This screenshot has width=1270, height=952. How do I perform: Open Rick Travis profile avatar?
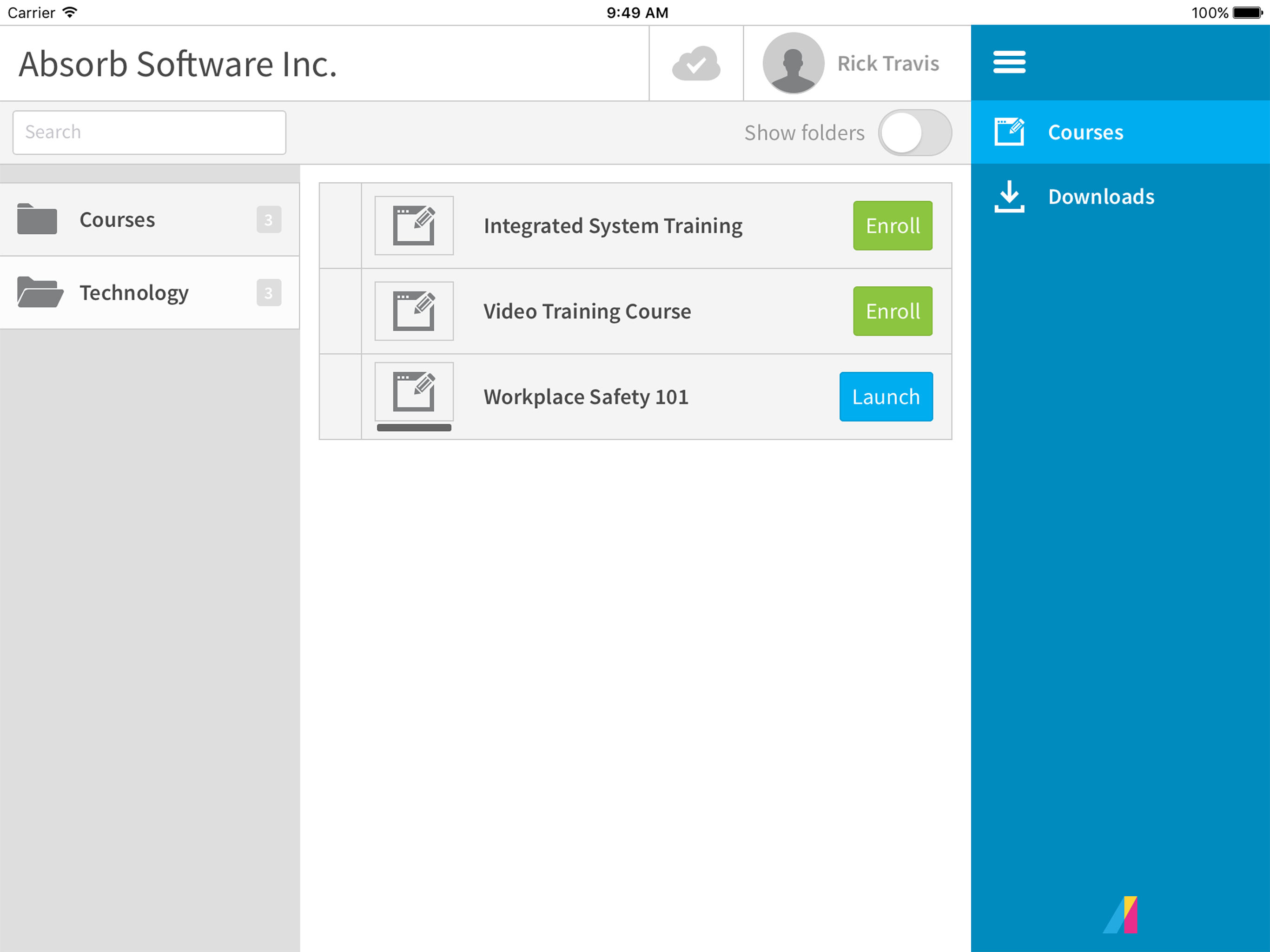click(793, 63)
